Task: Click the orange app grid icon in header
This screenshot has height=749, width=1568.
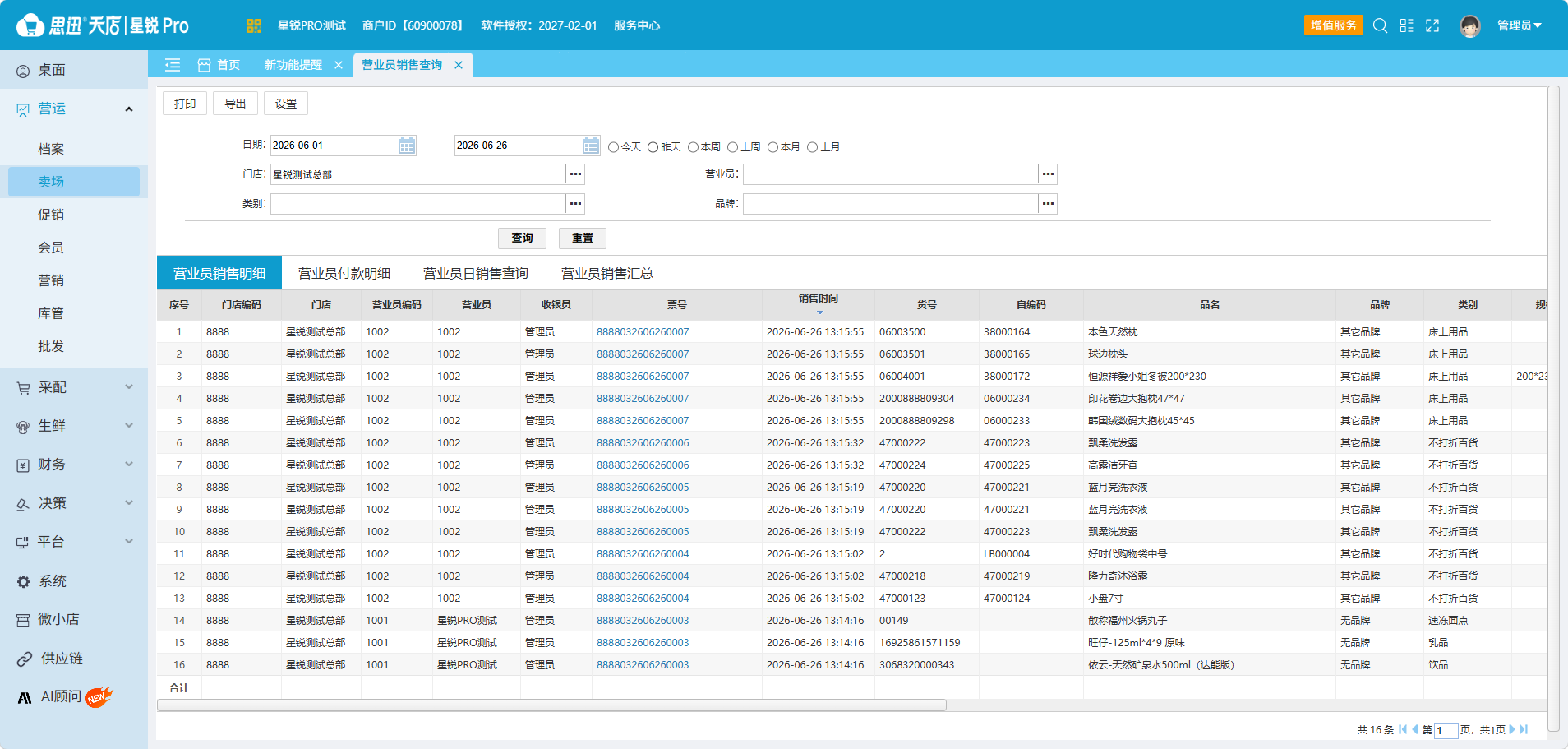Action: click(254, 25)
